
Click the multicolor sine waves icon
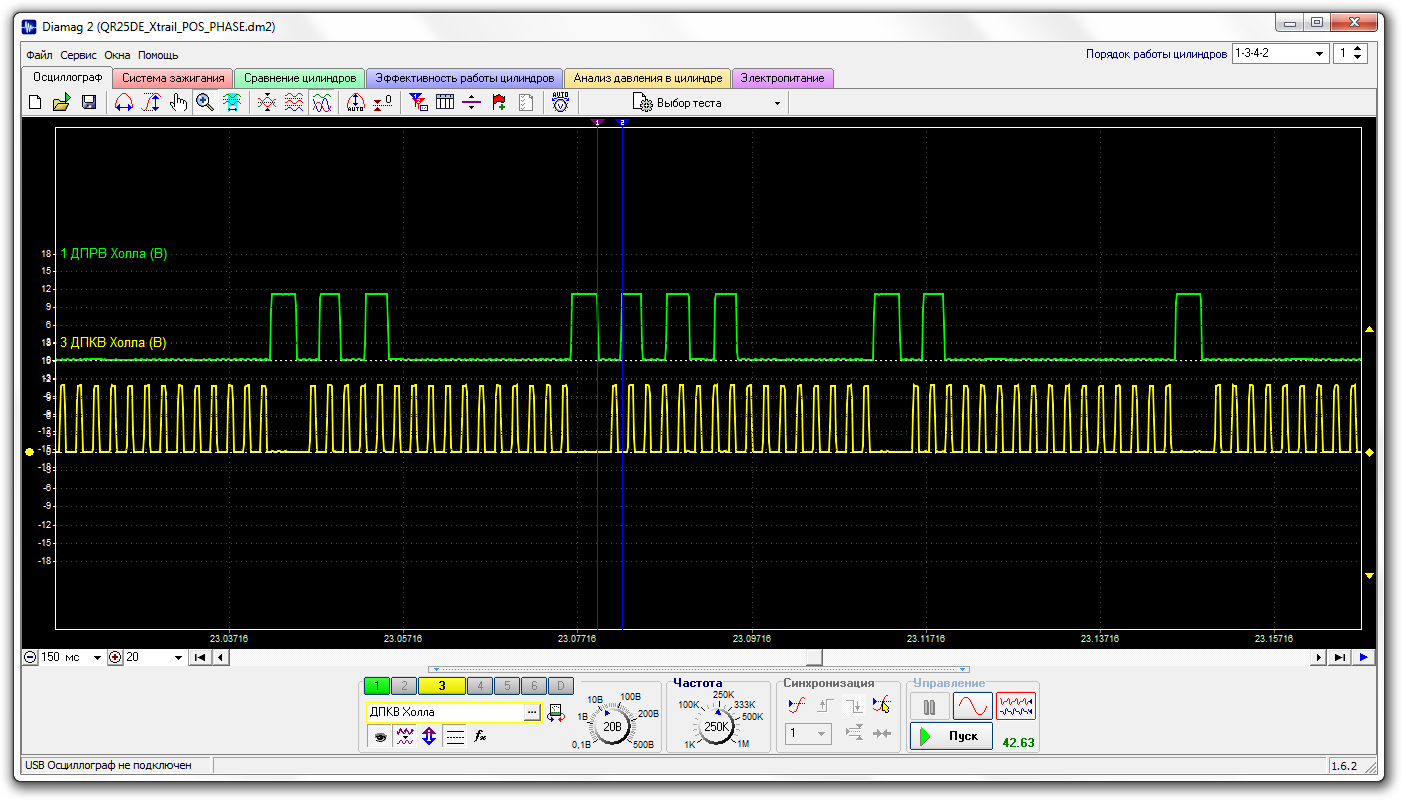point(321,102)
